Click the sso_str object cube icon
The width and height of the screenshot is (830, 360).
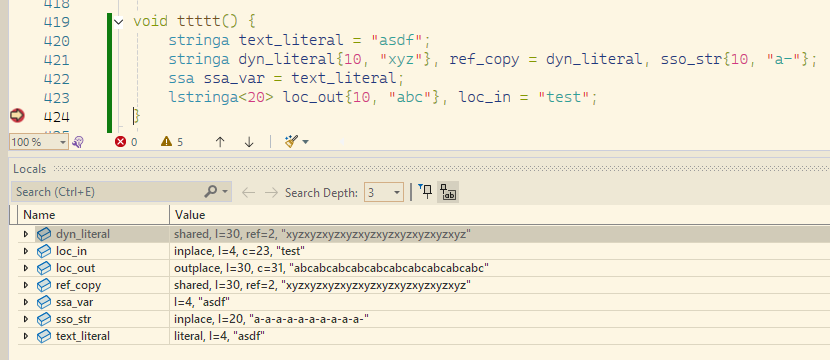coord(44,319)
